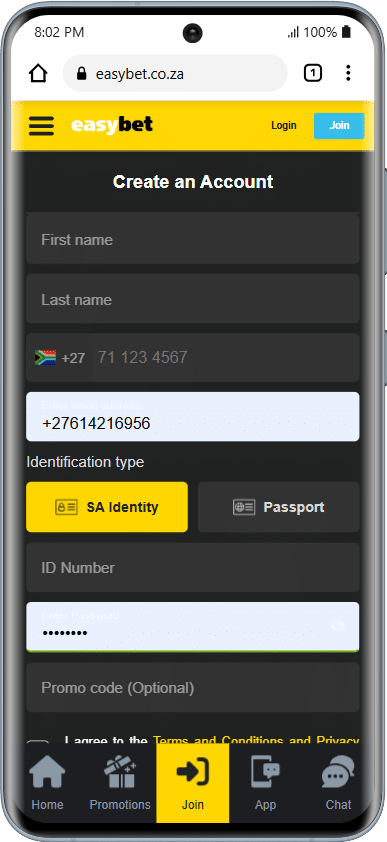
Task: Tick the Terms and Conditions checkbox
Action: [38, 742]
